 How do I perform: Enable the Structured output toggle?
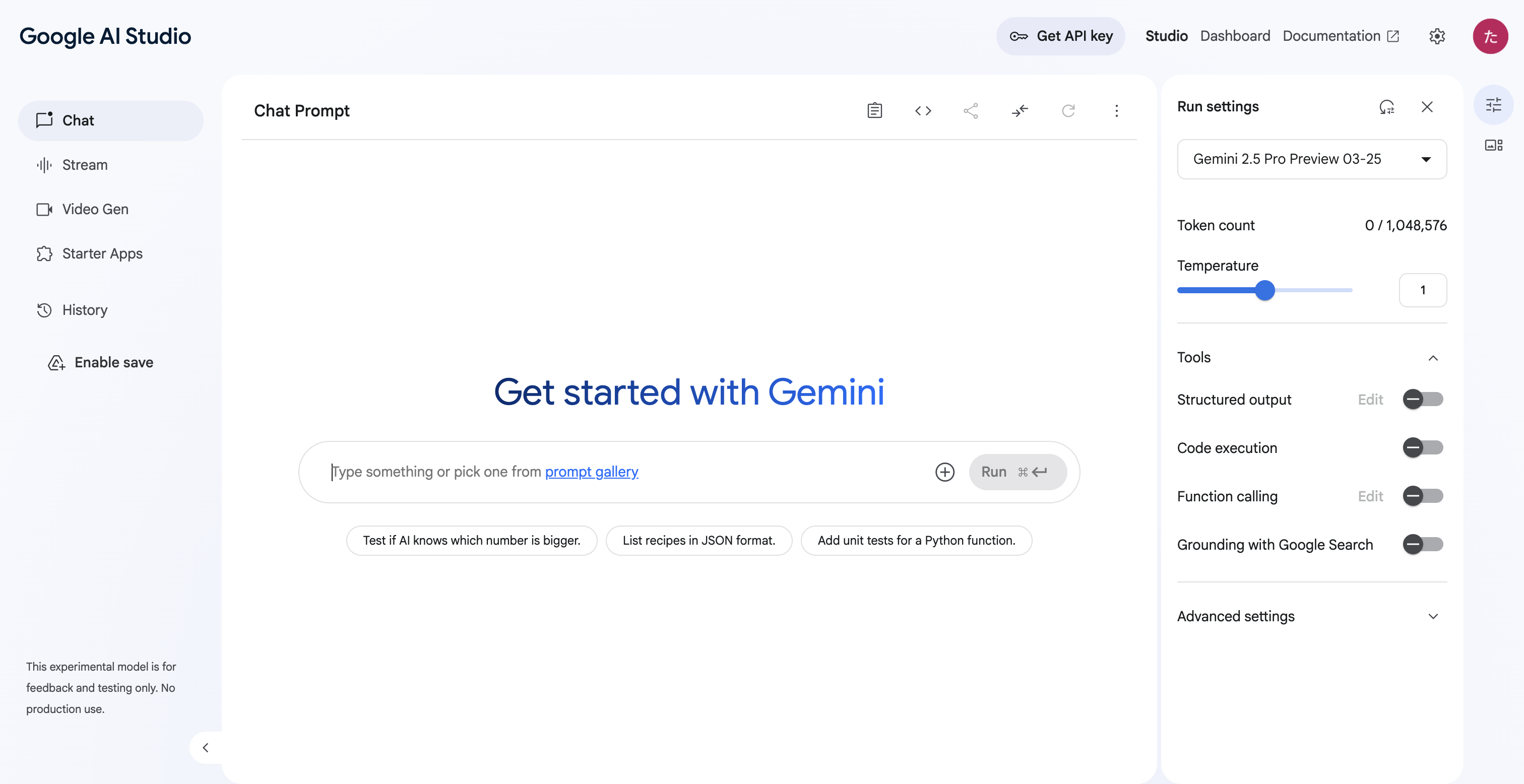click(x=1423, y=400)
